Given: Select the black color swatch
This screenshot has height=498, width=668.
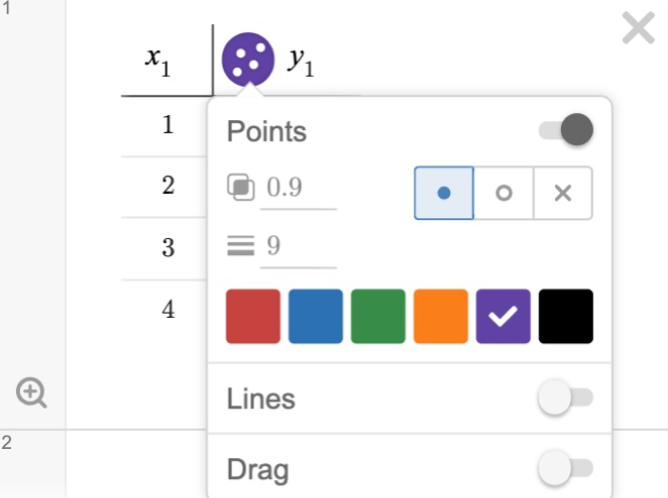Looking at the screenshot, I should click(x=566, y=316).
